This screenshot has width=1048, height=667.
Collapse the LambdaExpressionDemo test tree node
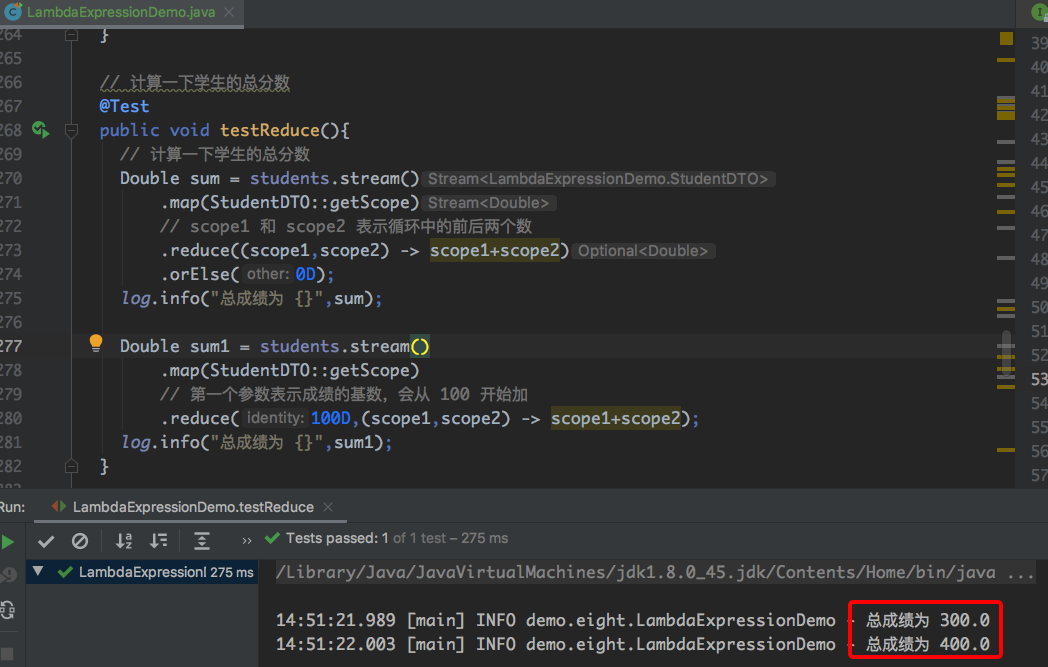pyautogui.click(x=39, y=573)
